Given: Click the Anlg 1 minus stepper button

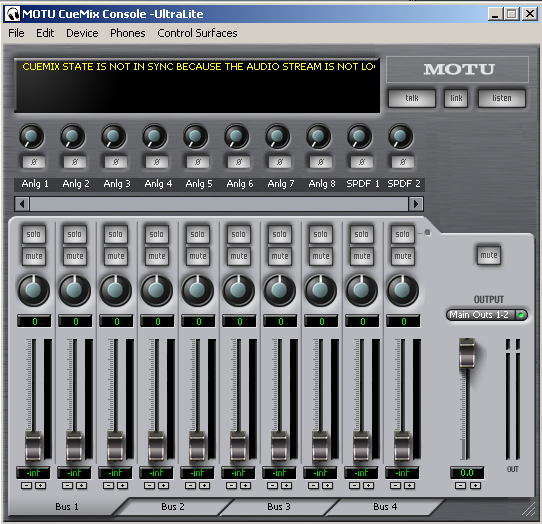Looking at the screenshot, I should click(27, 486).
